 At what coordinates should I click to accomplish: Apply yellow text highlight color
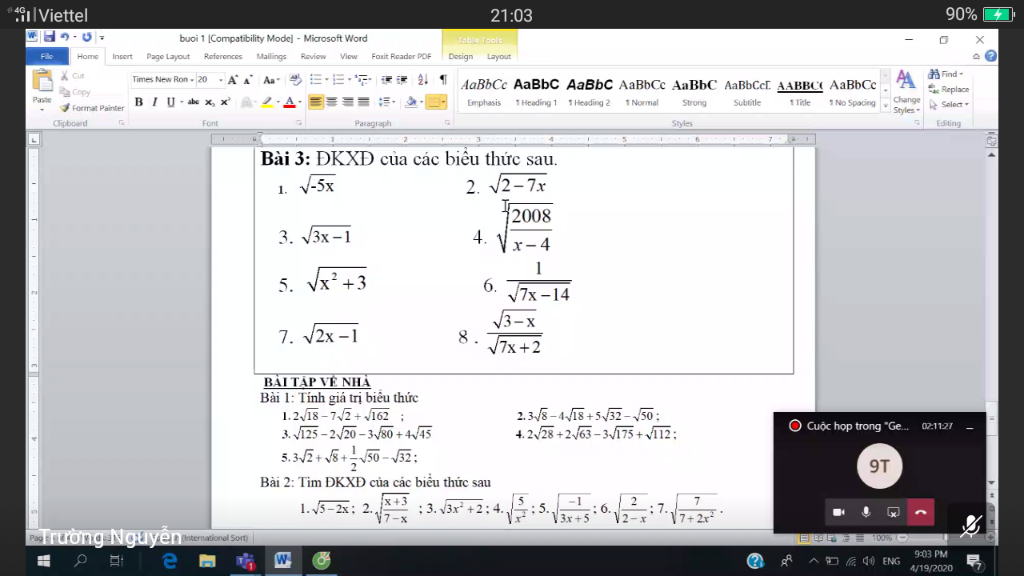pos(267,102)
